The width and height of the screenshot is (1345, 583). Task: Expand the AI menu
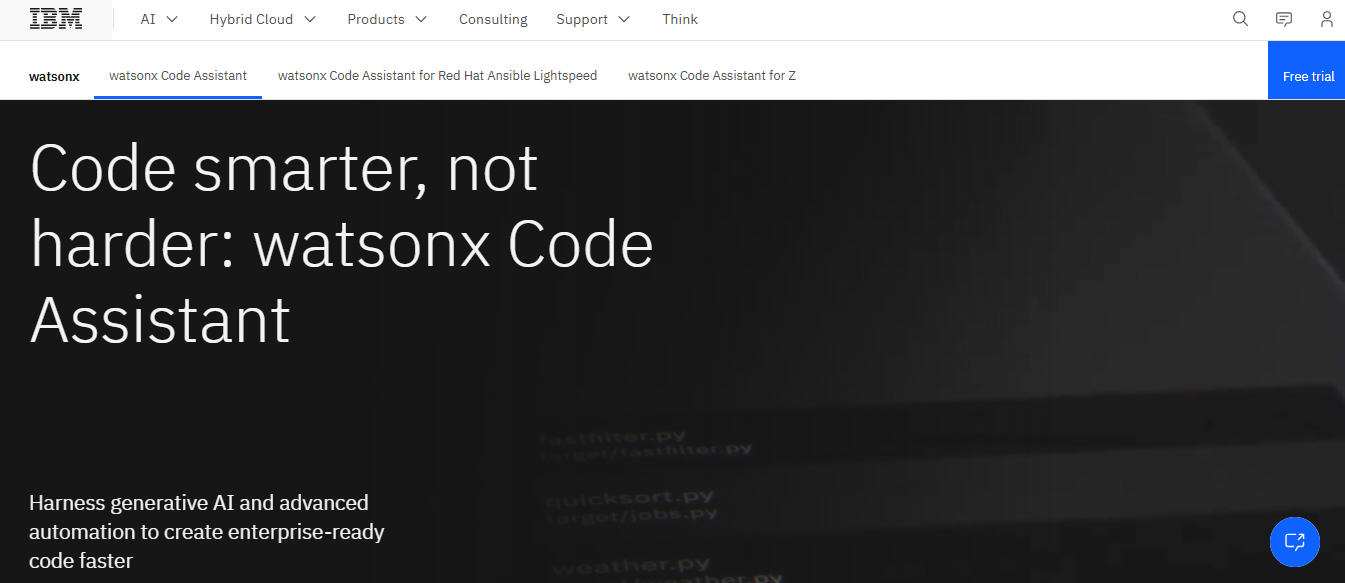pos(159,19)
